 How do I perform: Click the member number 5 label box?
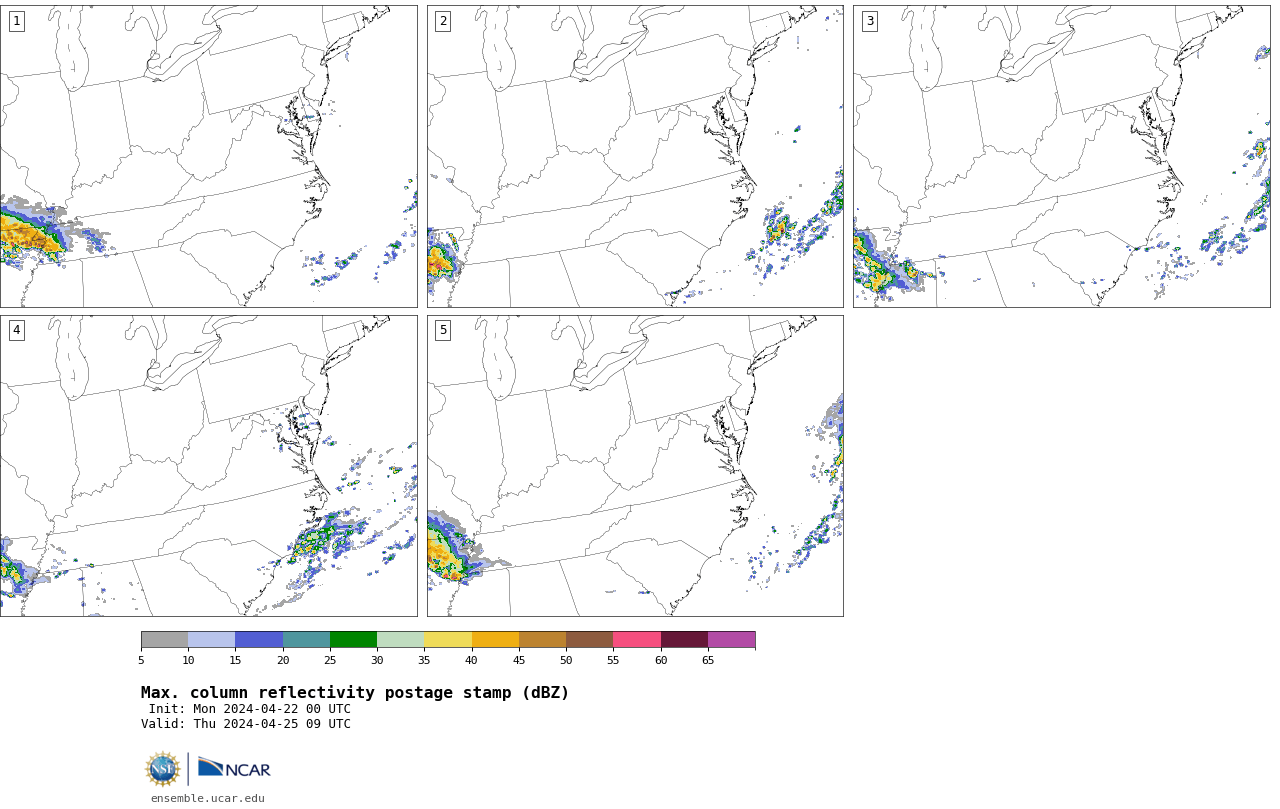point(443,330)
